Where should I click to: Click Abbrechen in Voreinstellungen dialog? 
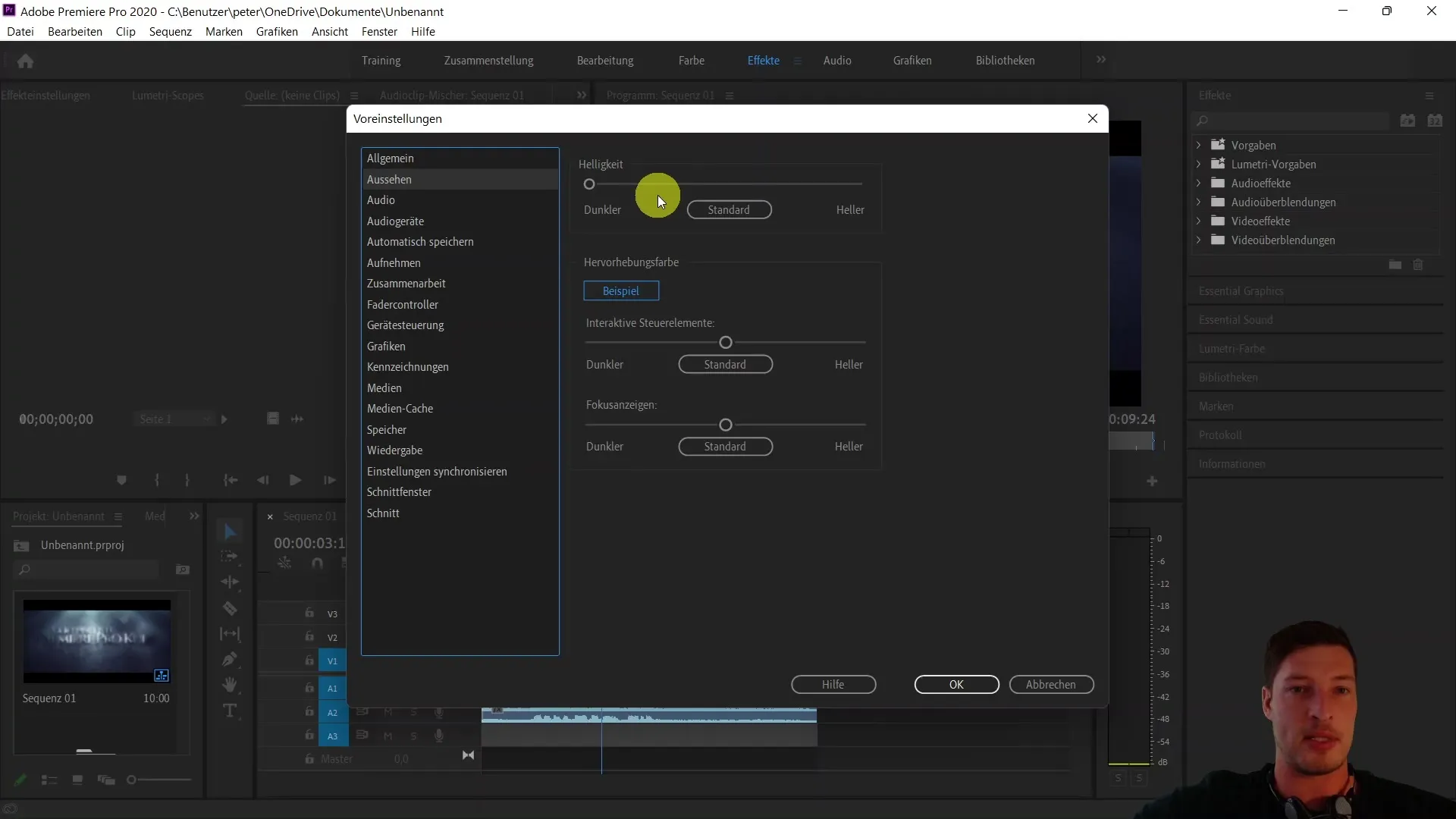point(1051,684)
